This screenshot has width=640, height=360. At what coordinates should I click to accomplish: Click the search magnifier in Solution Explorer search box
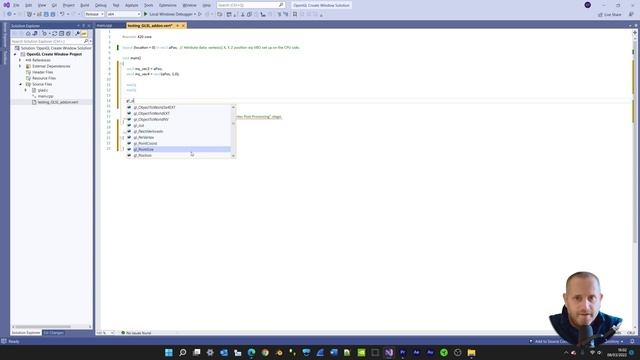[86, 41]
